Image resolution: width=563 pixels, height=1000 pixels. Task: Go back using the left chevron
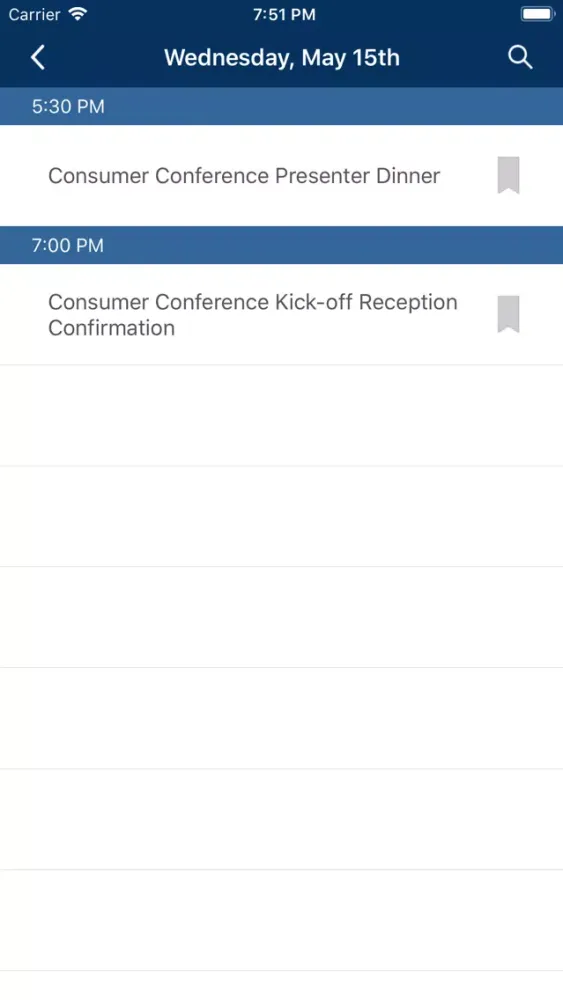tap(38, 57)
